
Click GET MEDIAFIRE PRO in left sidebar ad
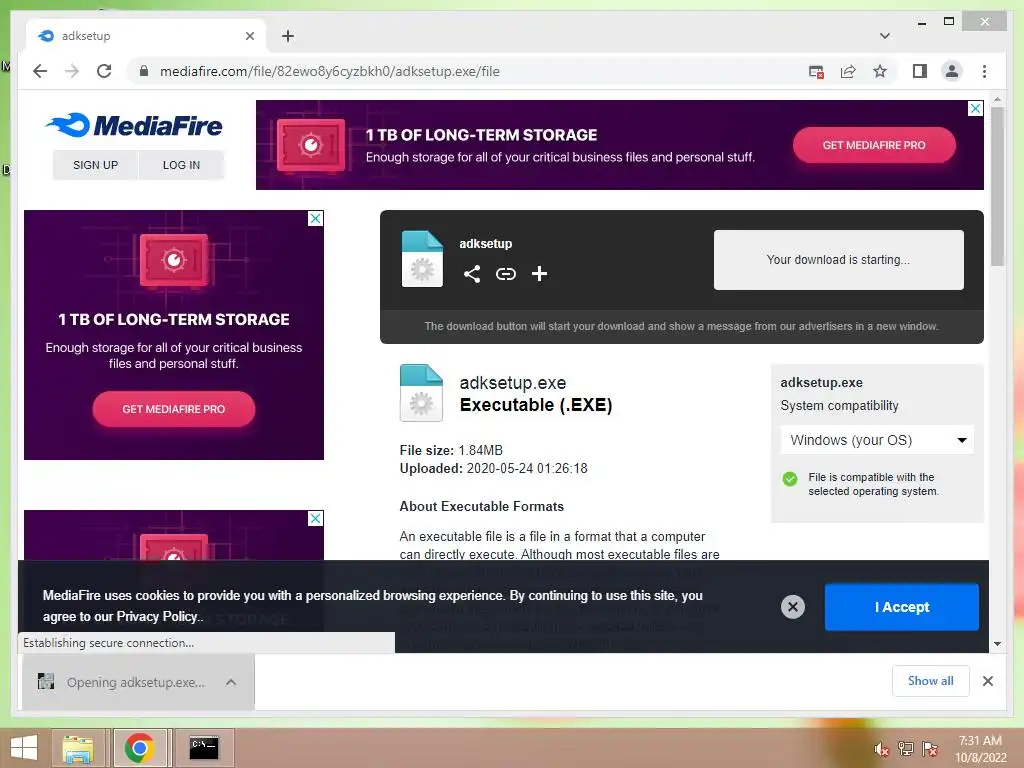(x=174, y=409)
